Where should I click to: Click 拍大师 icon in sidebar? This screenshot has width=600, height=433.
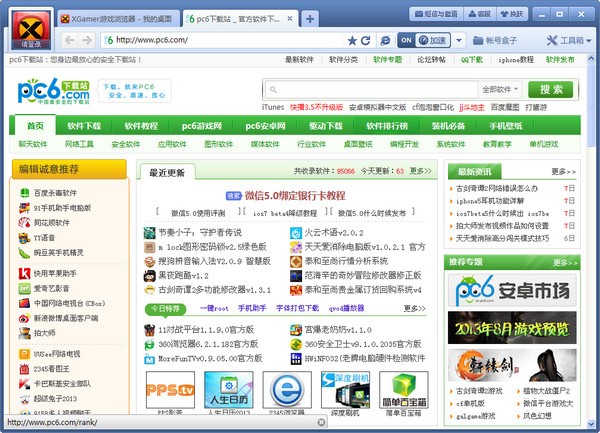pos(24,333)
